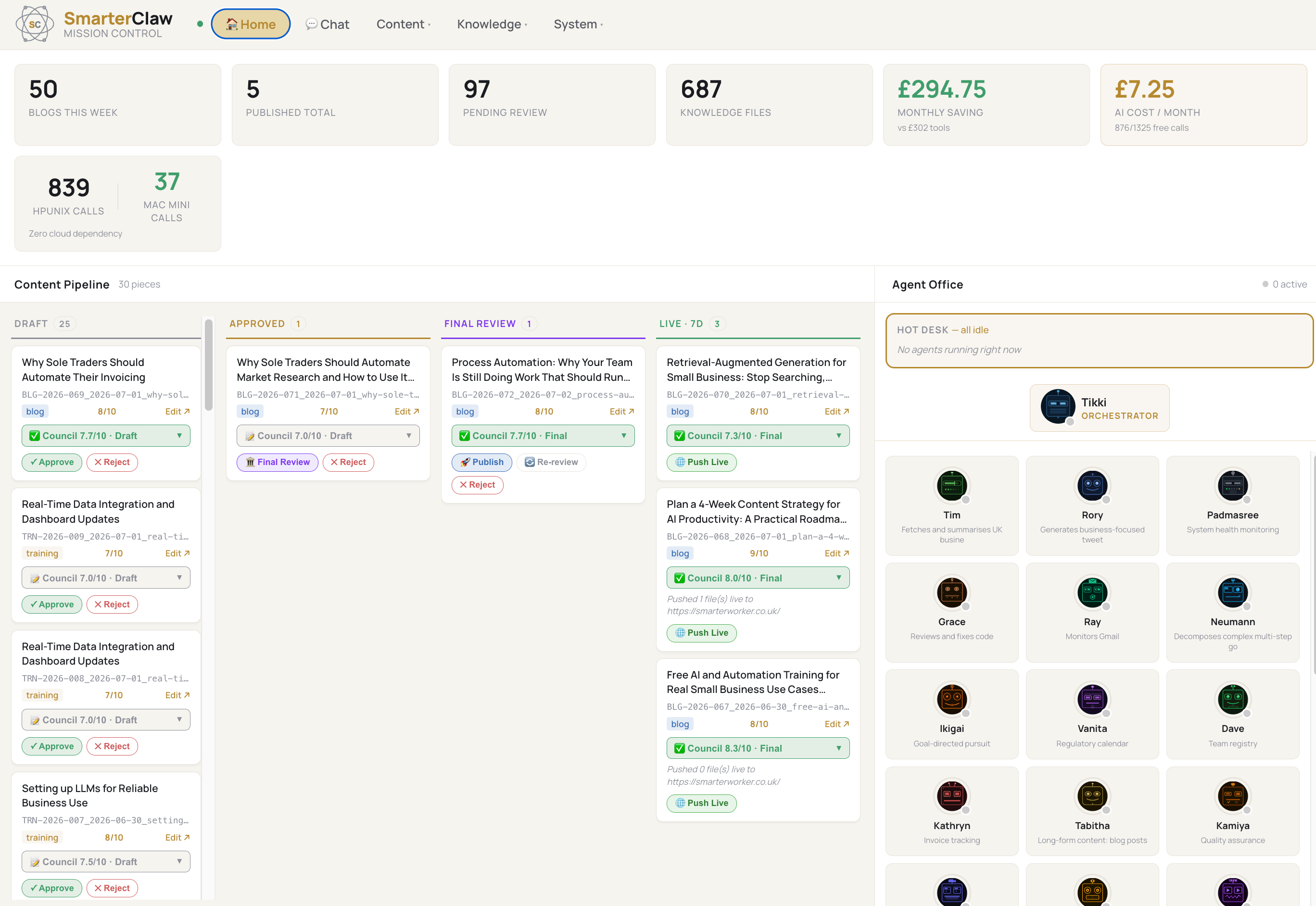Open the Content menu
The height and width of the screenshot is (906, 1316).
[x=404, y=24]
